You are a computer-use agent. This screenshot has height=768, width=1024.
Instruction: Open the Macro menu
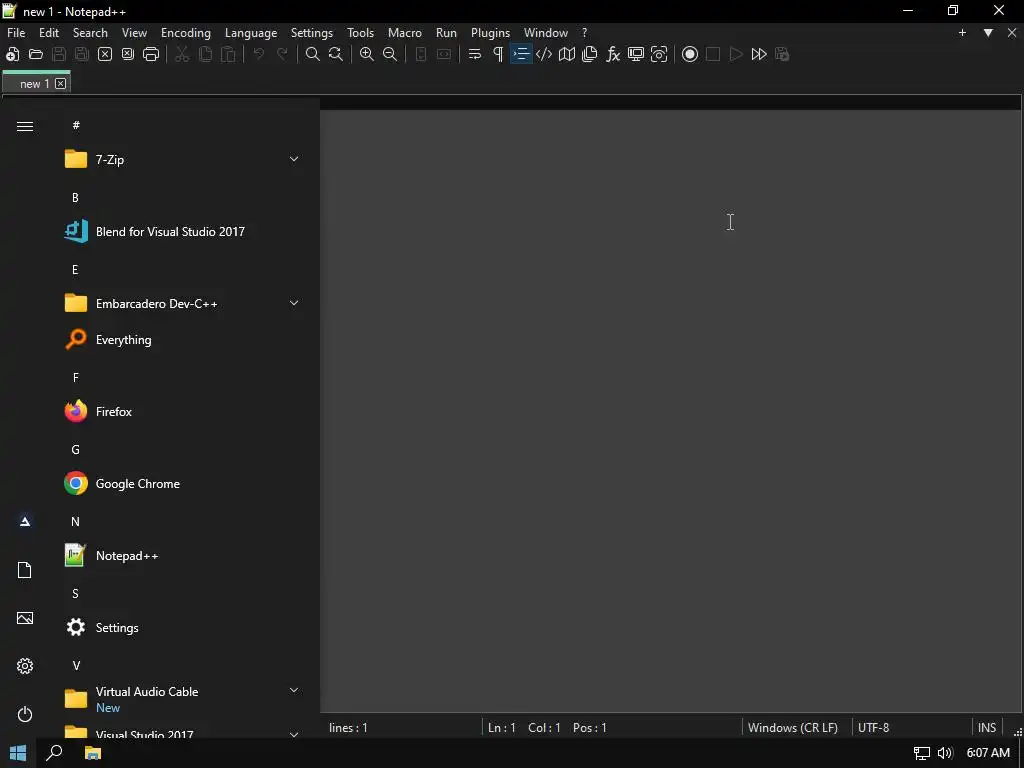click(405, 33)
